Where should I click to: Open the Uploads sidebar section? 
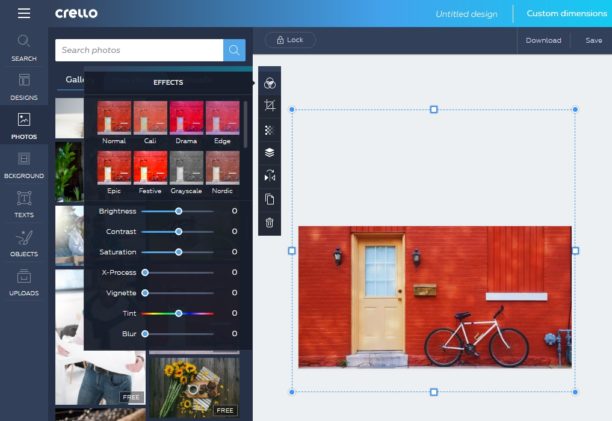[24, 283]
